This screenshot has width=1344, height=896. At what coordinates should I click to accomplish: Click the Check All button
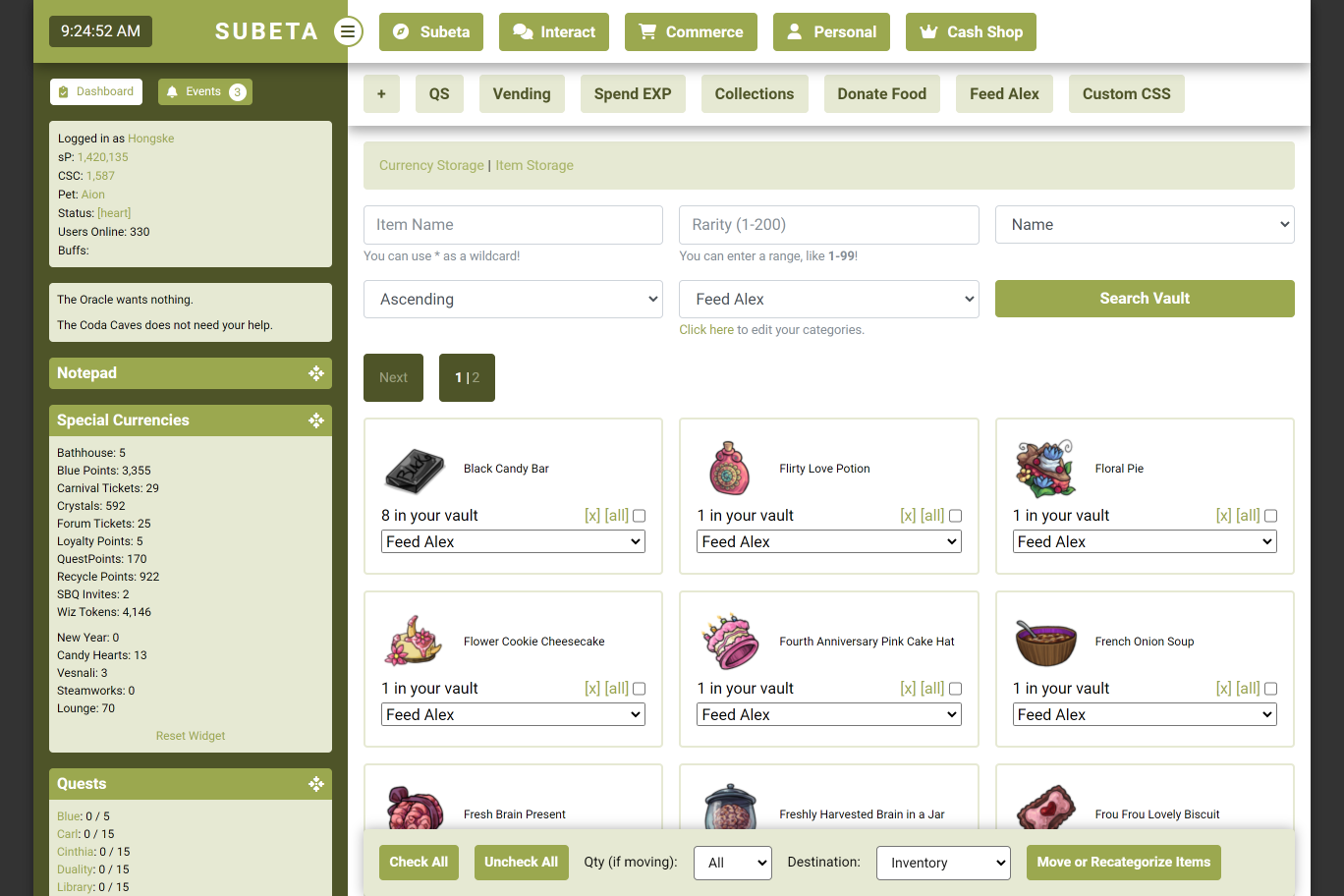point(419,863)
